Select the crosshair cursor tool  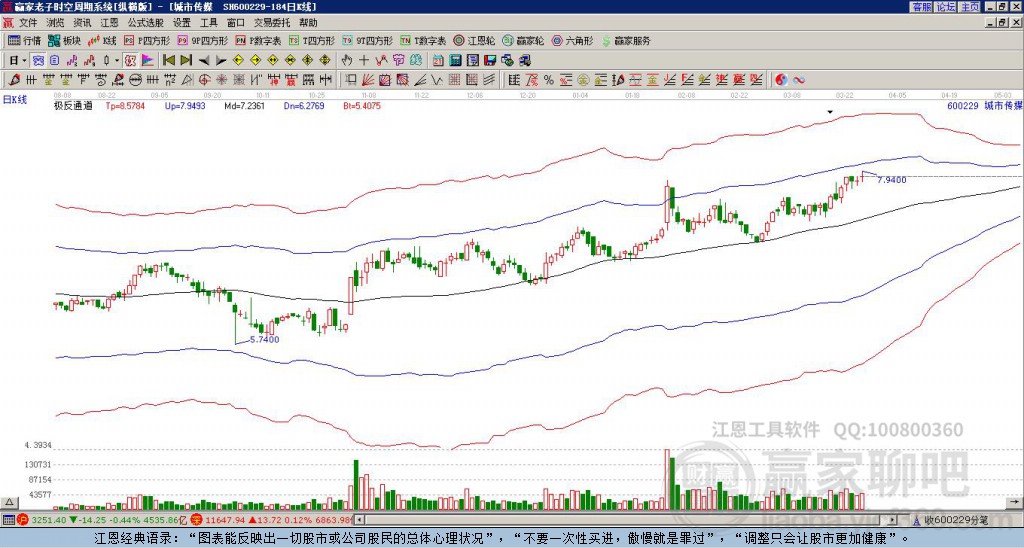[364, 60]
